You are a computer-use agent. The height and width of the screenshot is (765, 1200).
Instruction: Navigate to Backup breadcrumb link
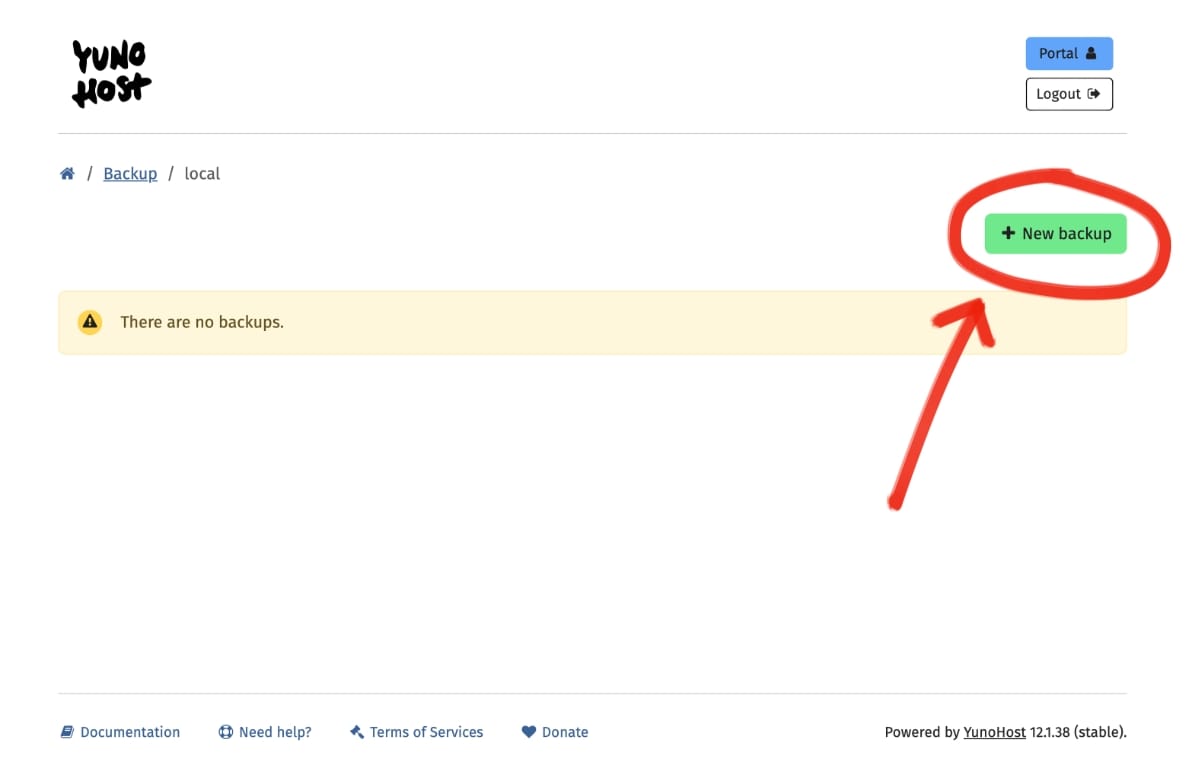(x=130, y=174)
